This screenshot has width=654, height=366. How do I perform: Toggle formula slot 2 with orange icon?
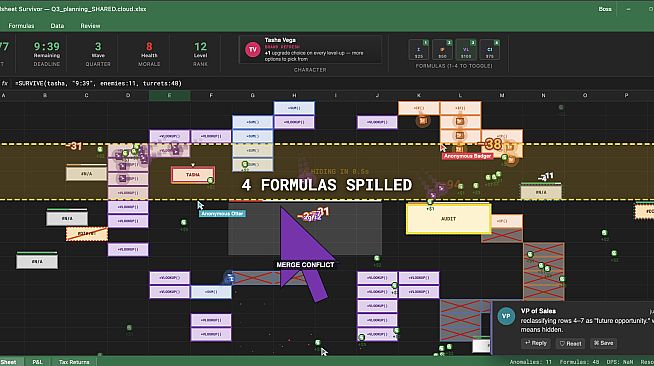pos(443,50)
